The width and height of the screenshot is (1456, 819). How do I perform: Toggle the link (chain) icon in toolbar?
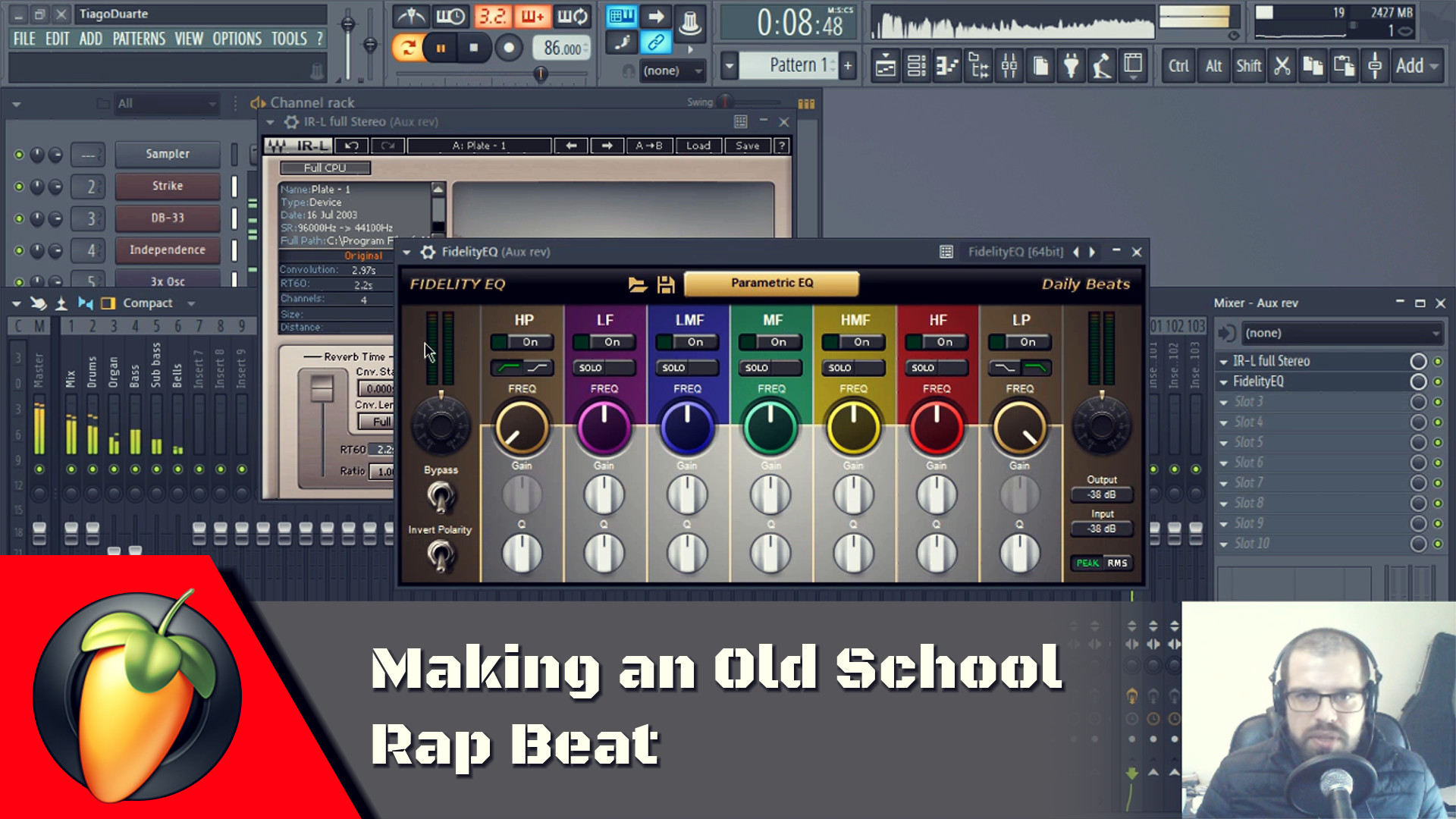pyautogui.click(x=656, y=42)
